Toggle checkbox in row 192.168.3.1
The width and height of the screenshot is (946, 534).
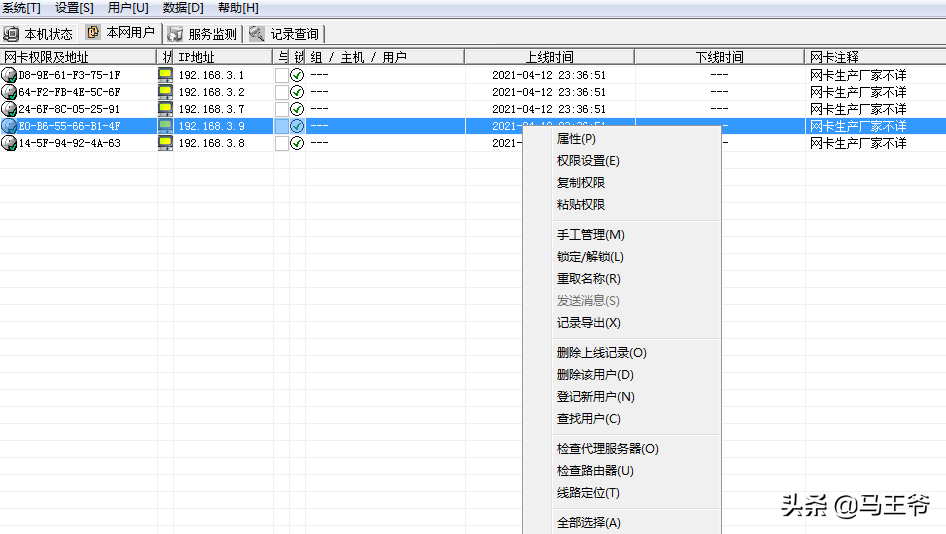281,75
